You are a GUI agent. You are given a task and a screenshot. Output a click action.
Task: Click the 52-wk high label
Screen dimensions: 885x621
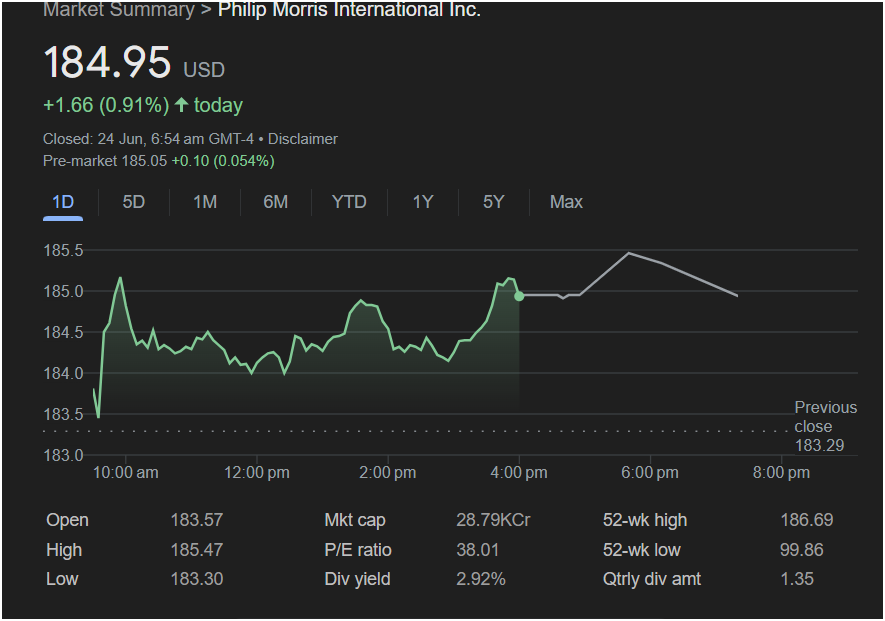coord(645,520)
